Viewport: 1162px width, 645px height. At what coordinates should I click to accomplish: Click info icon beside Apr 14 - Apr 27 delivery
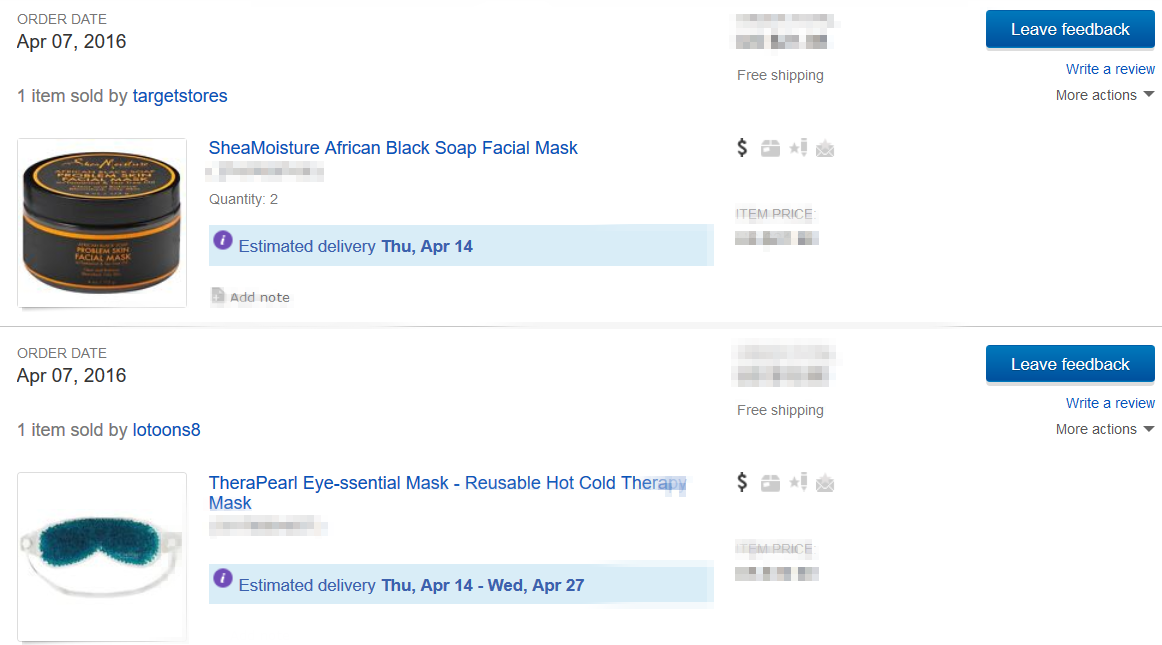point(223,578)
